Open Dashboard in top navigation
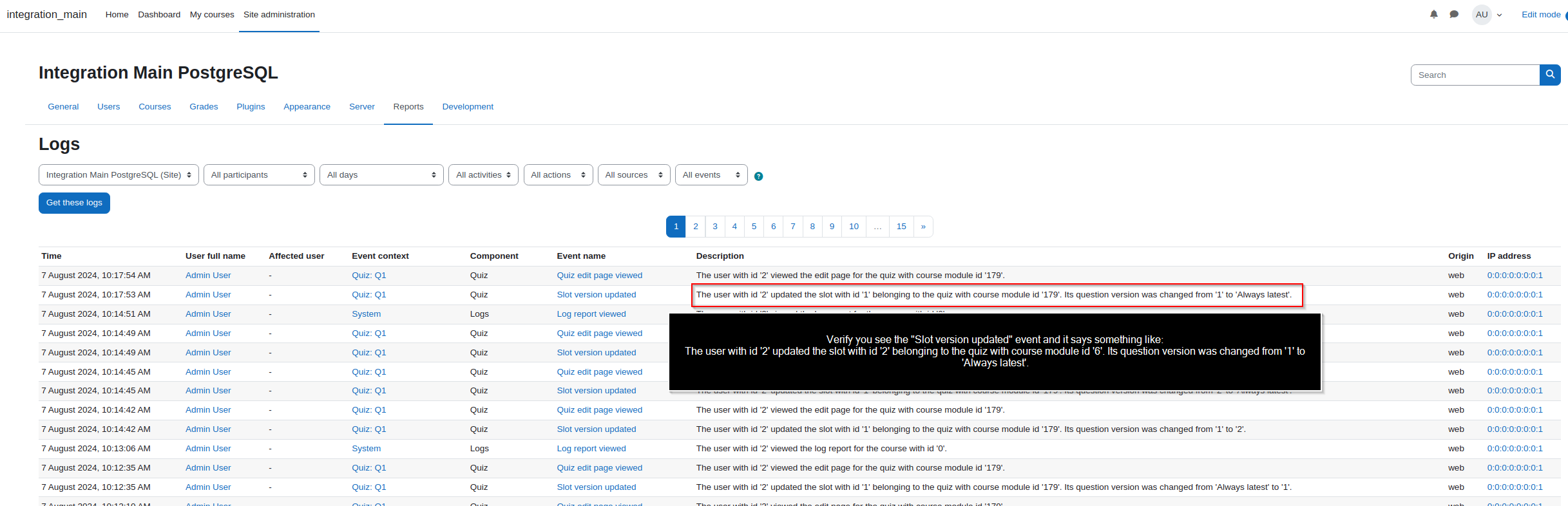Viewport: 1568px width, 506px height. (159, 14)
